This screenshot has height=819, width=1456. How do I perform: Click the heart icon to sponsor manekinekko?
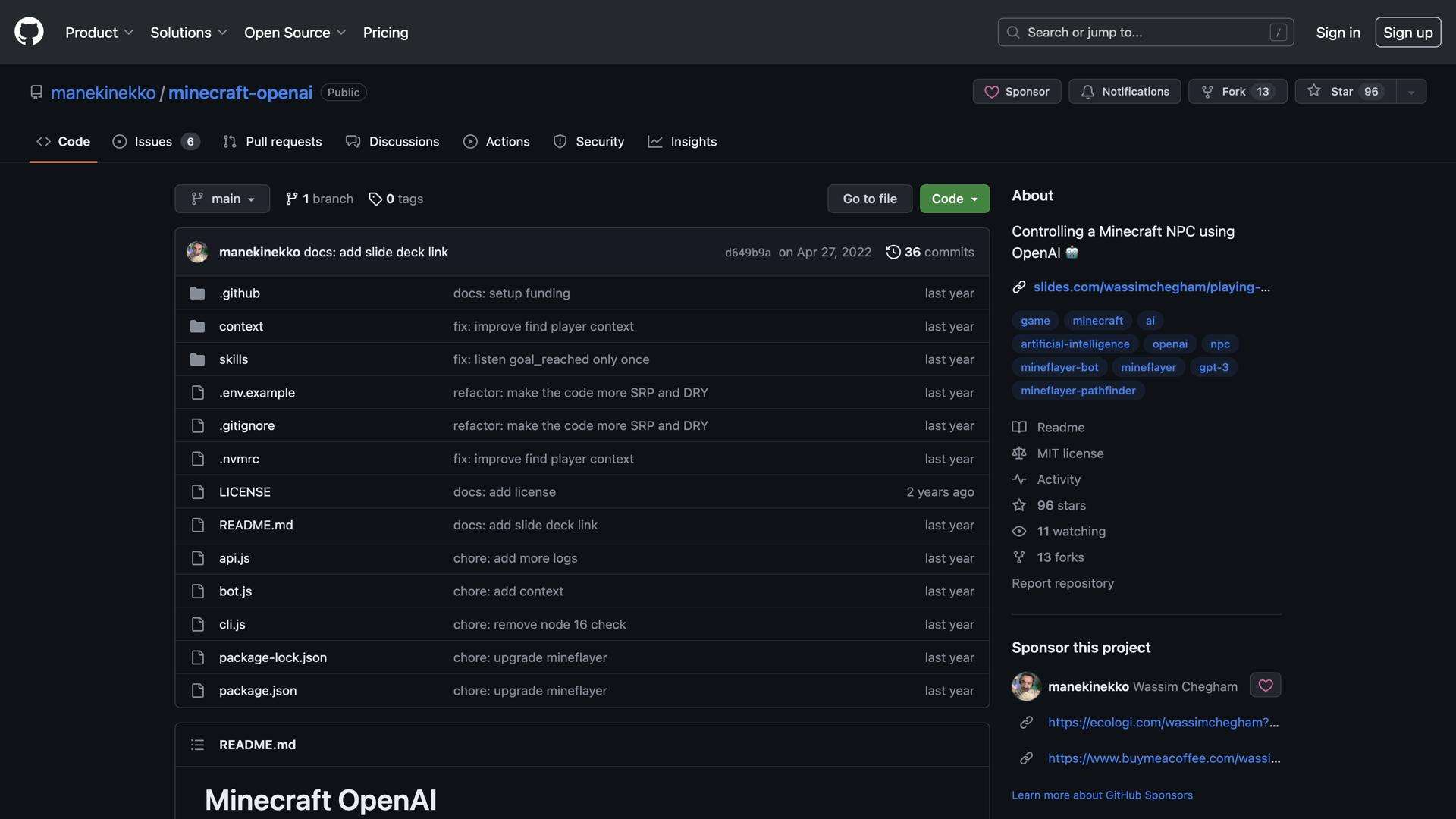pyautogui.click(x=1265, y=685)
